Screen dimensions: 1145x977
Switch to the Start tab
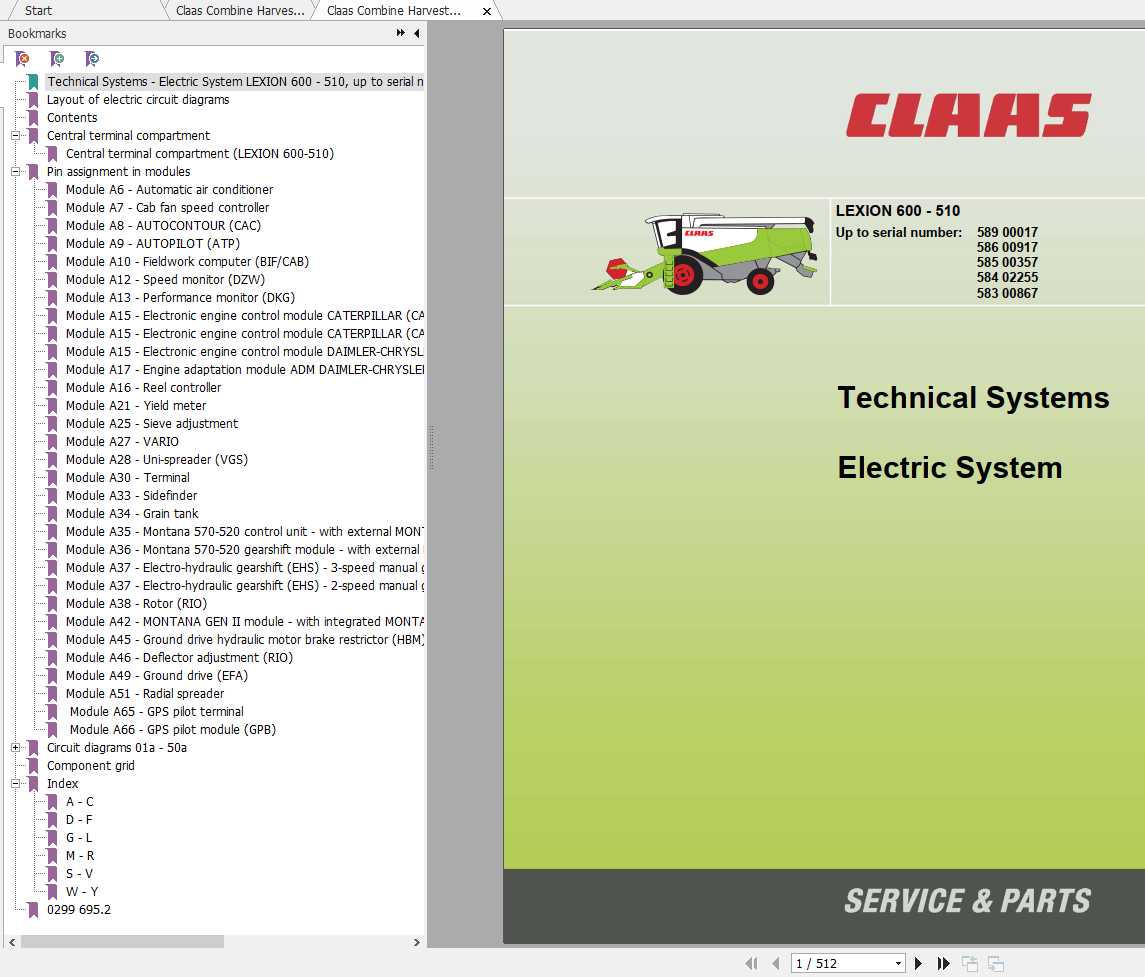coord(60,11)
